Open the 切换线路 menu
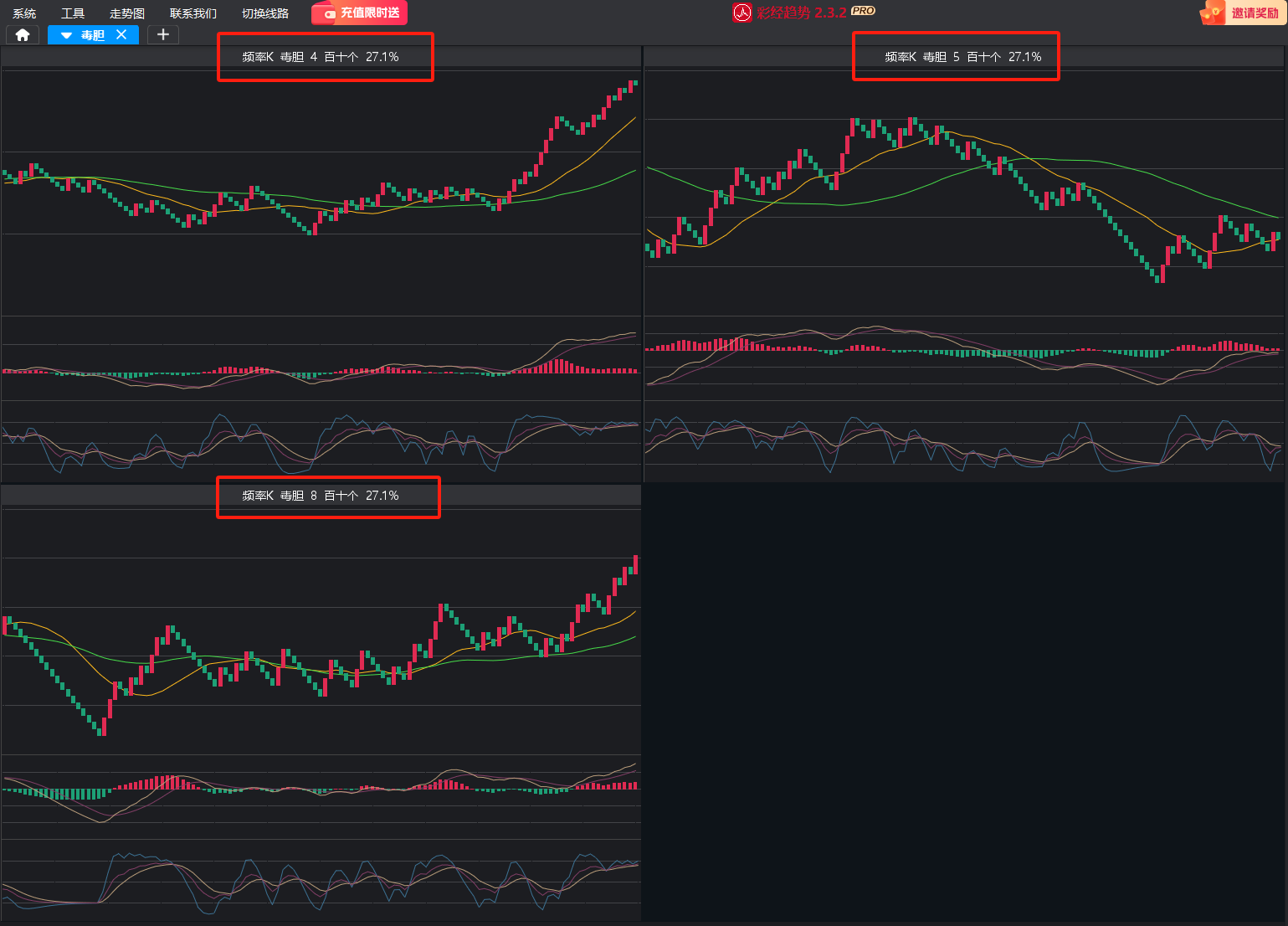 pos(265,13)
